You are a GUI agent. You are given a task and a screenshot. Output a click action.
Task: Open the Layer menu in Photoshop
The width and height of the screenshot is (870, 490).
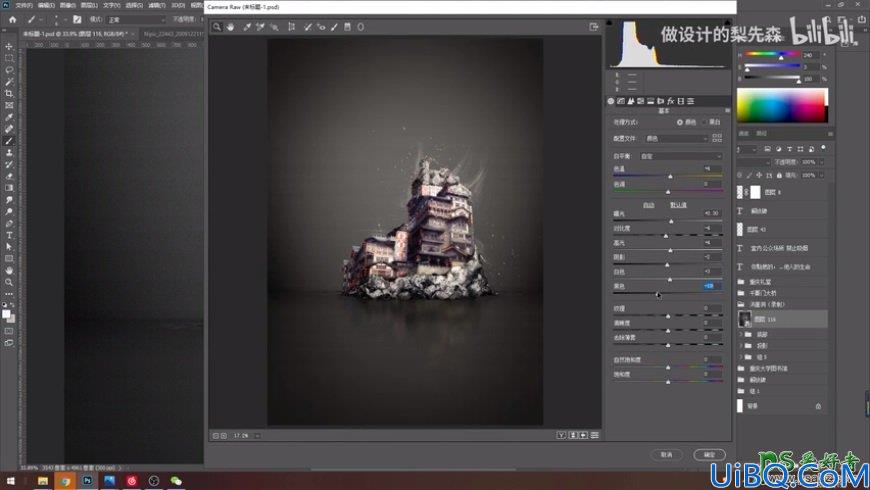pos(89,5)
